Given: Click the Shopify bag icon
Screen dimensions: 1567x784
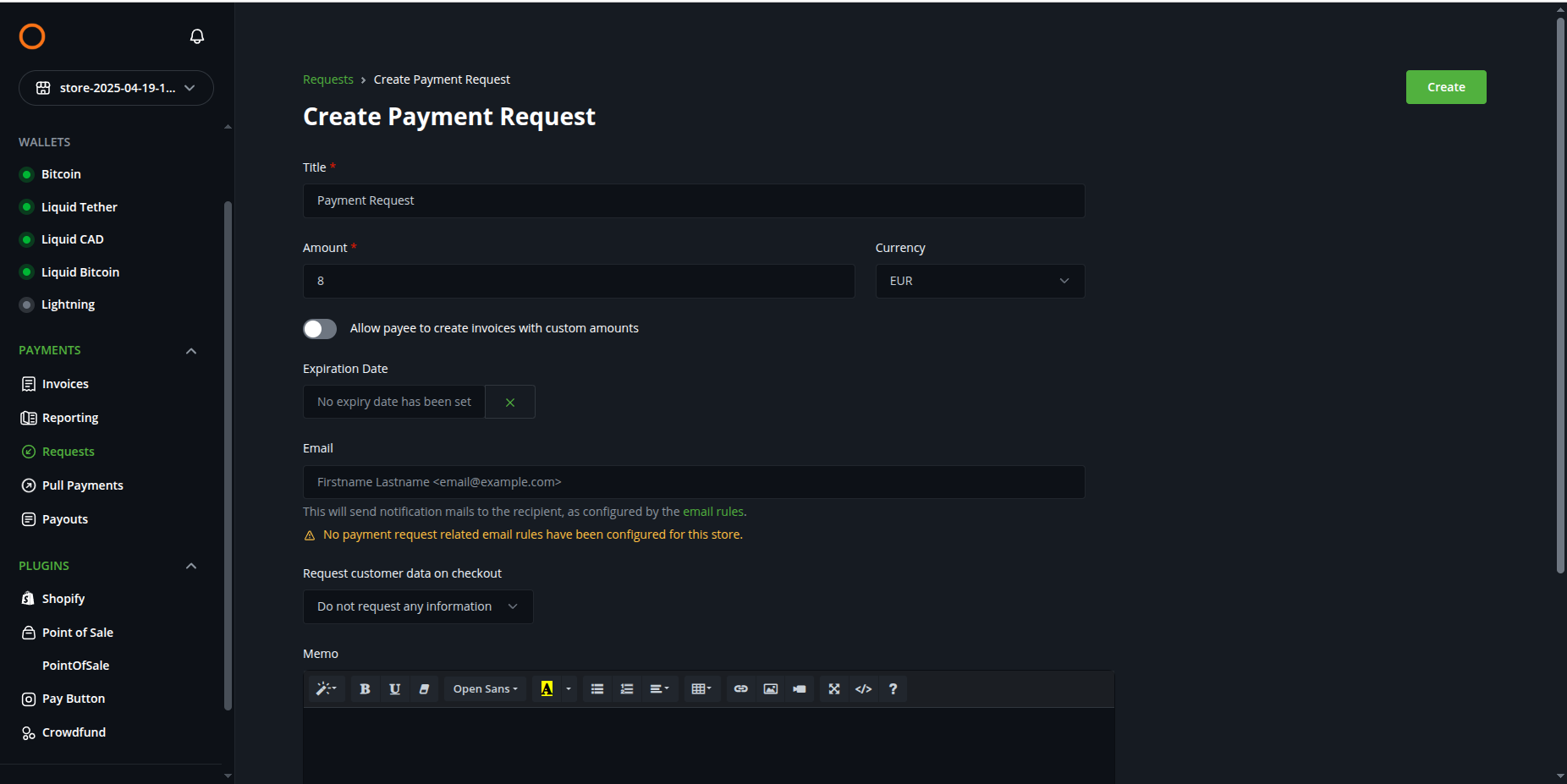Looking at the screenshot, I should (x=28, y=598).
